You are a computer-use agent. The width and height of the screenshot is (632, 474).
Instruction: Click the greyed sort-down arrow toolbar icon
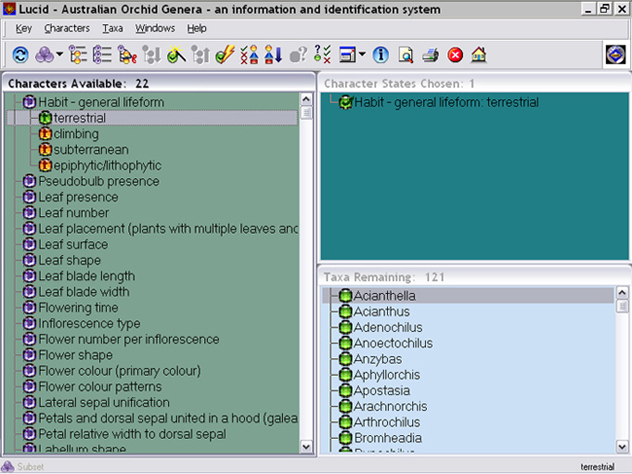(x=152, y=55)
